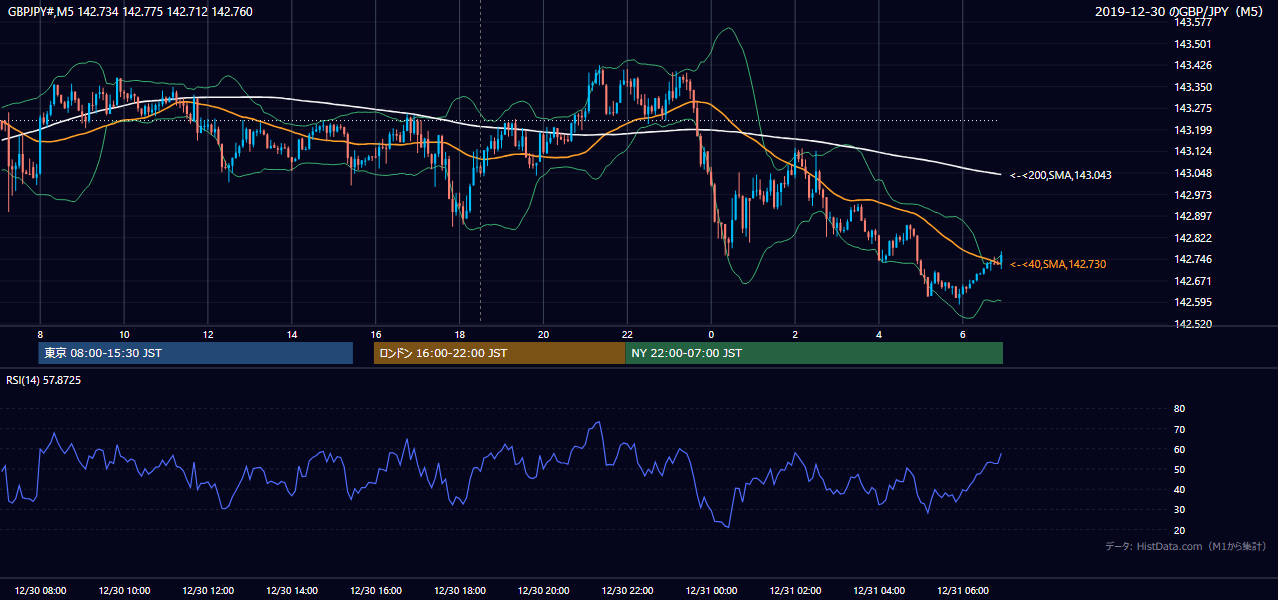Image resolution: width=1278 pixels, height=600 pixels.
Task: Click the 142.520 price axis label
Action: [1192, 324]
